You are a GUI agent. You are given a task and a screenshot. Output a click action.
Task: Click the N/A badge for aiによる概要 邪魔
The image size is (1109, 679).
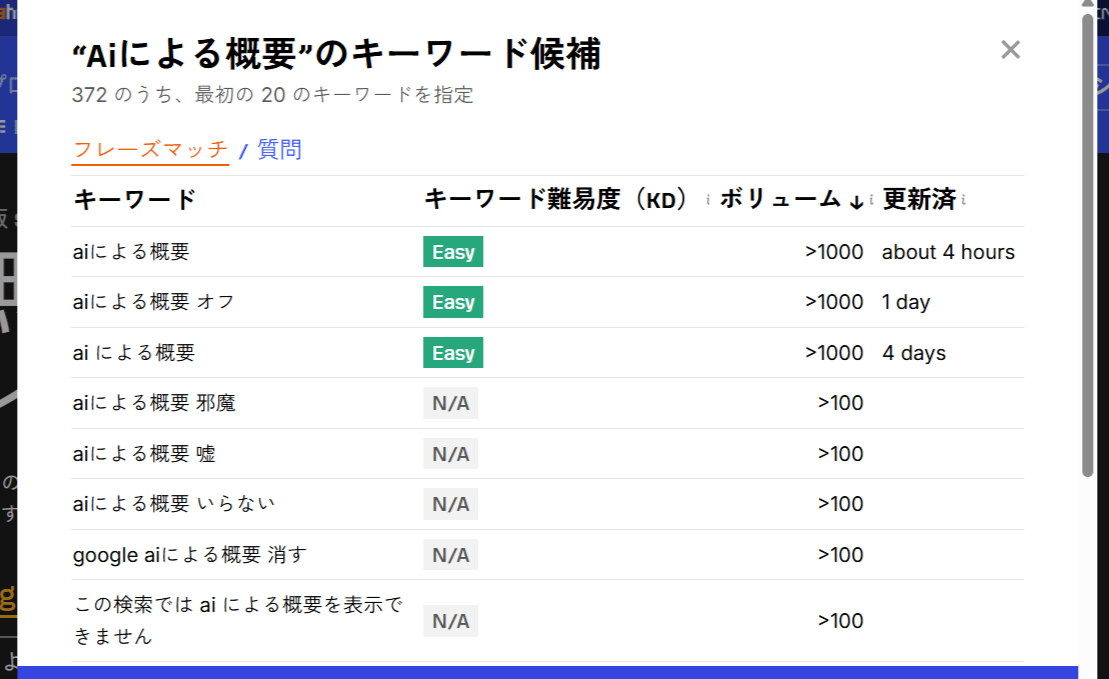[x=450, y=403]
